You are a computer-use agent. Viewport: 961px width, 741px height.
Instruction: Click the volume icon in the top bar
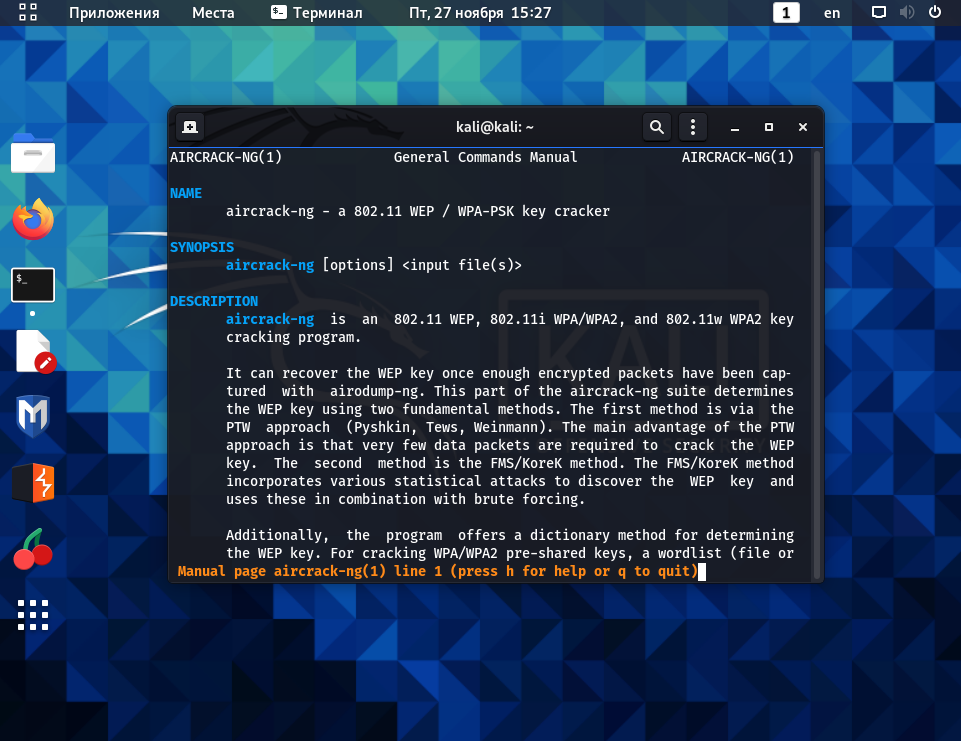[x=907, y=12]
